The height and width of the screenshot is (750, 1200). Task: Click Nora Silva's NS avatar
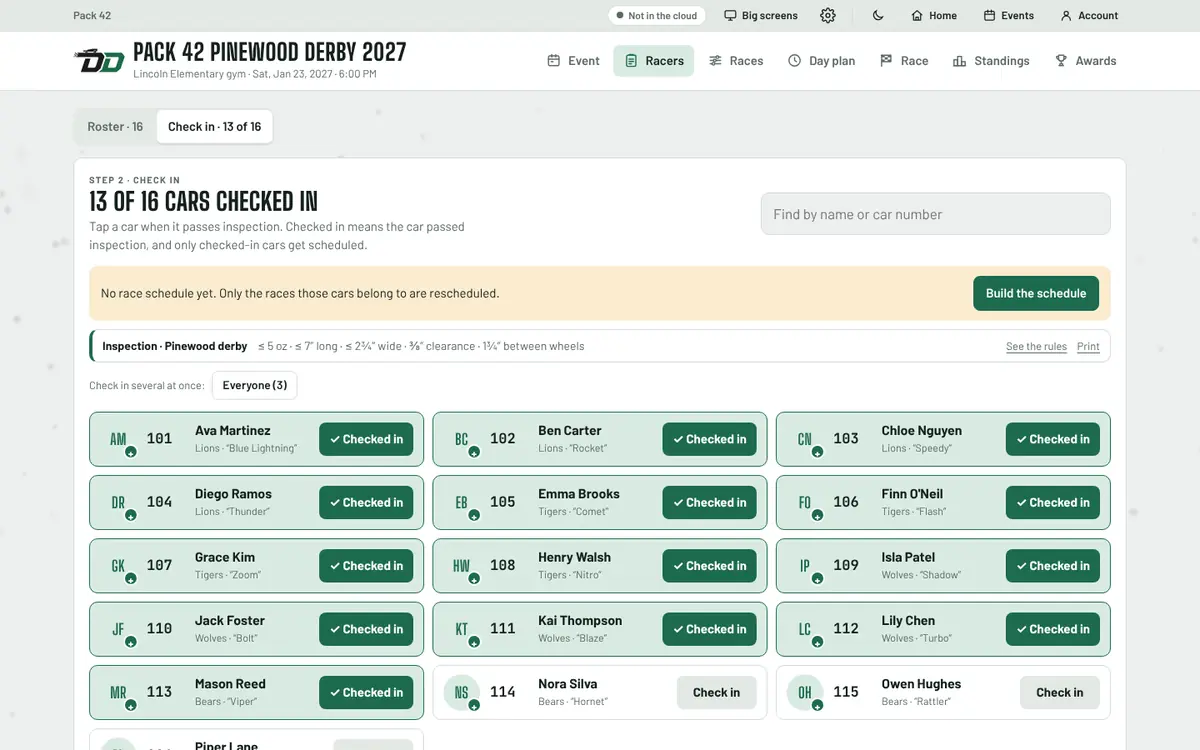pyautogui.click(x=461, y=692)
